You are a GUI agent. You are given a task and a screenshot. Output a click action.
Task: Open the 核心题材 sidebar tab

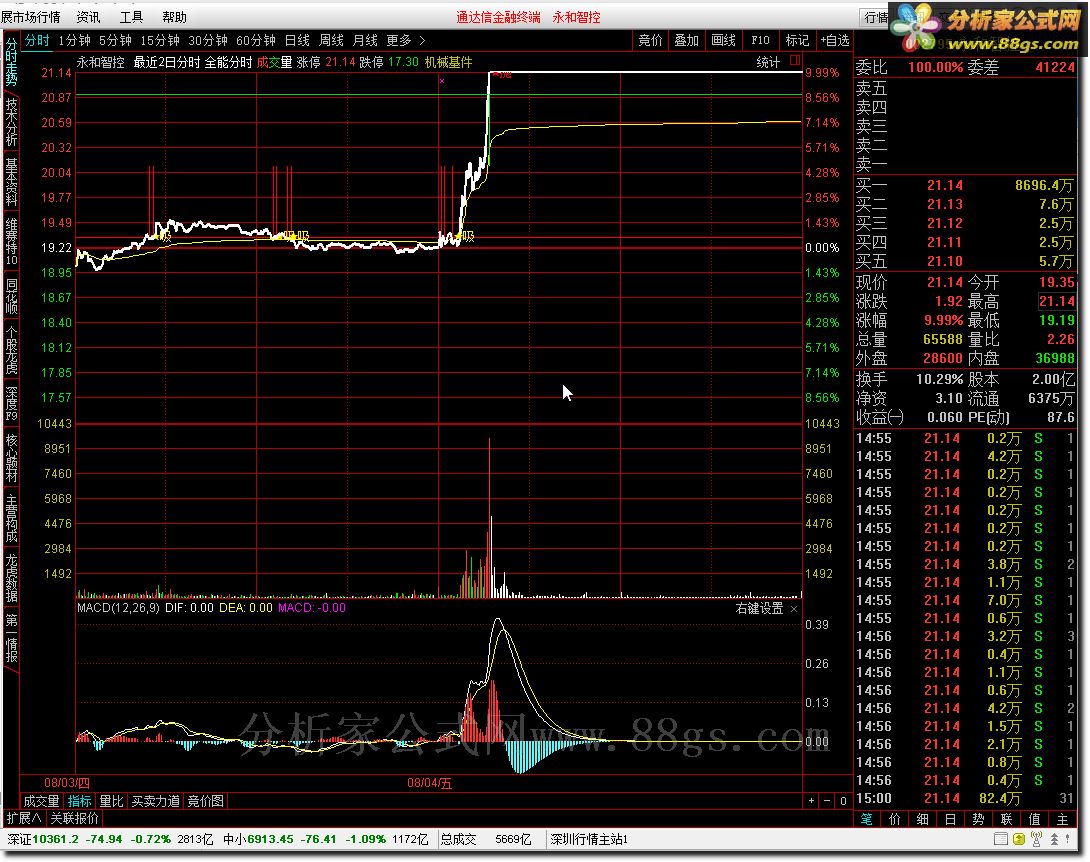click(11, 458)
